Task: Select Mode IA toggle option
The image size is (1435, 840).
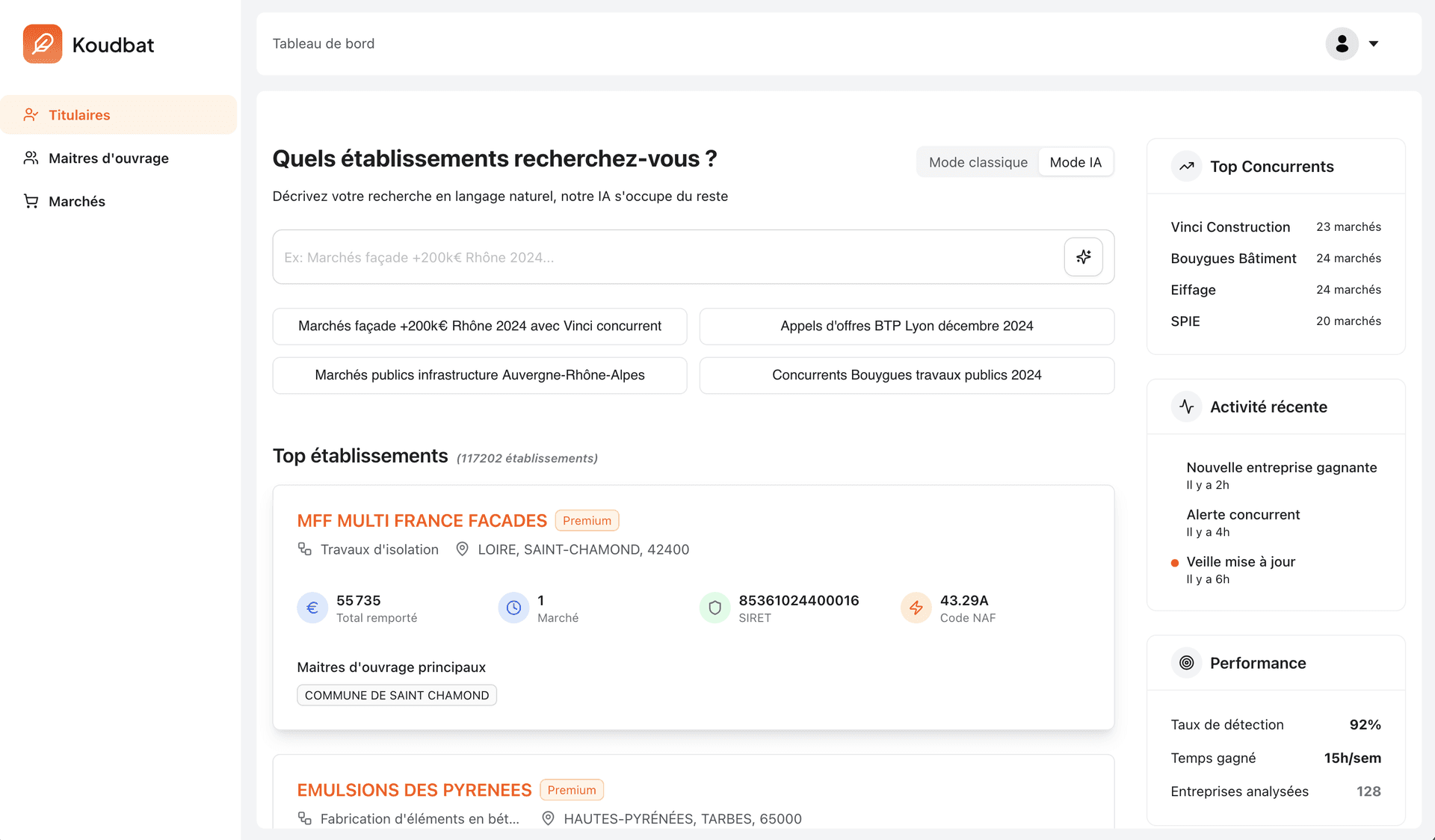Action: click(1075, 162)
